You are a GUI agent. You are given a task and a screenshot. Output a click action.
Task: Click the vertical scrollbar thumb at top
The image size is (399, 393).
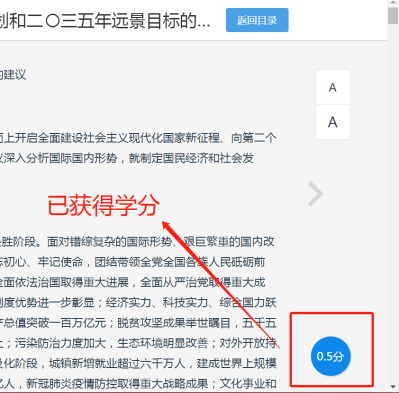coord(393,15)
